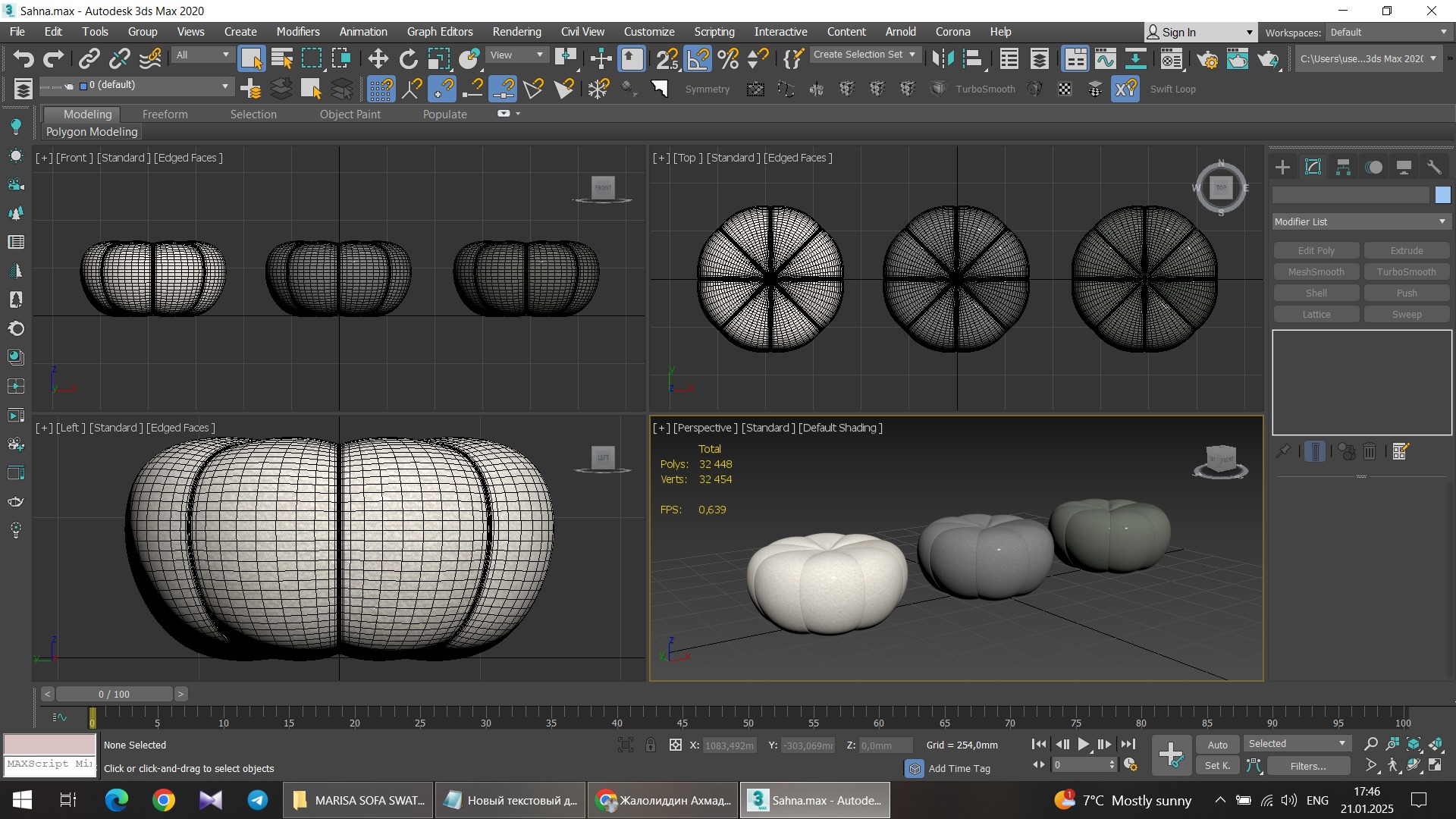The image size is (1456, 819).
Task: Toggle Percent Snap button
Action: (x=728, y=58)
